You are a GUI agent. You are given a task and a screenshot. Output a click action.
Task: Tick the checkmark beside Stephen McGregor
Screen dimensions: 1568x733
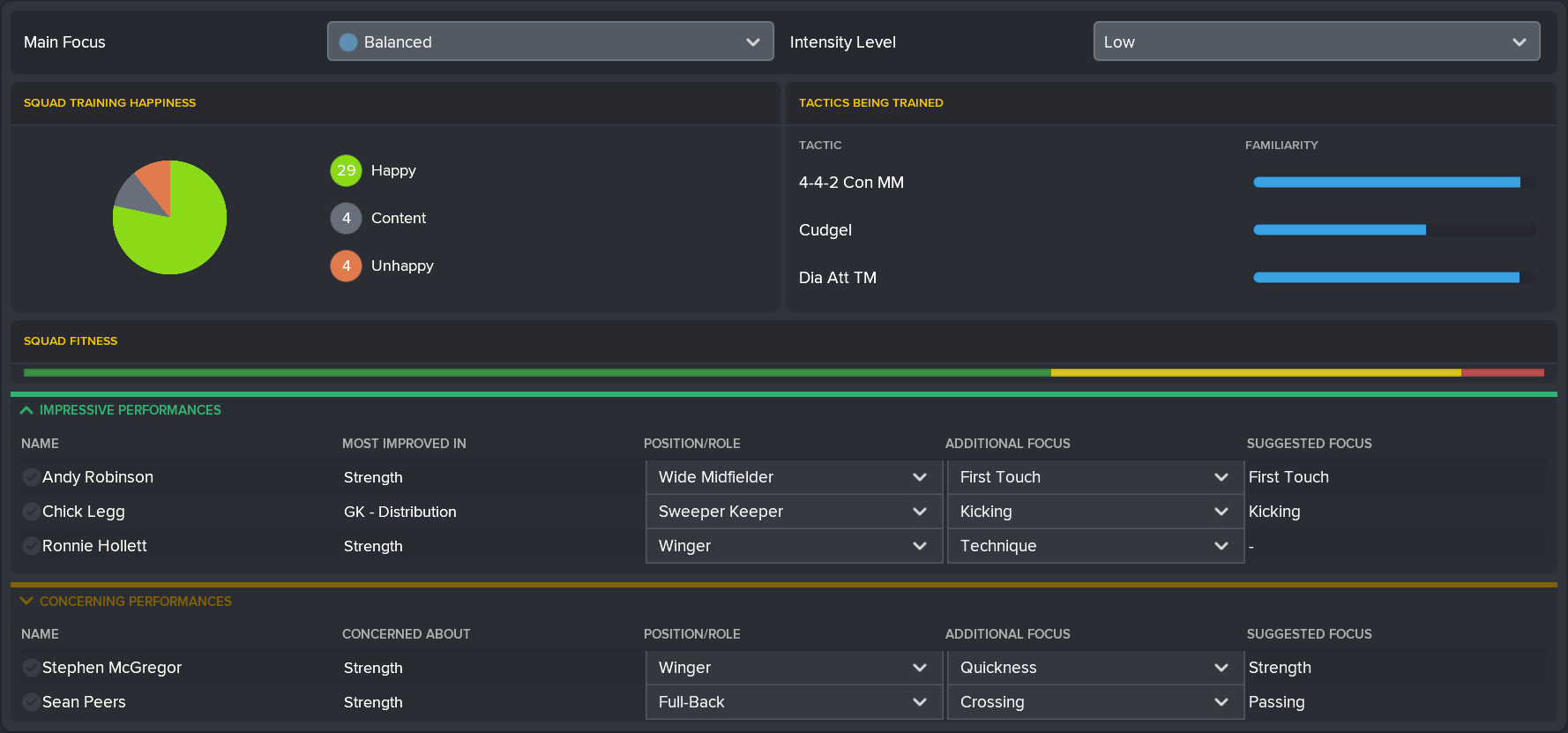coord(31,668)
